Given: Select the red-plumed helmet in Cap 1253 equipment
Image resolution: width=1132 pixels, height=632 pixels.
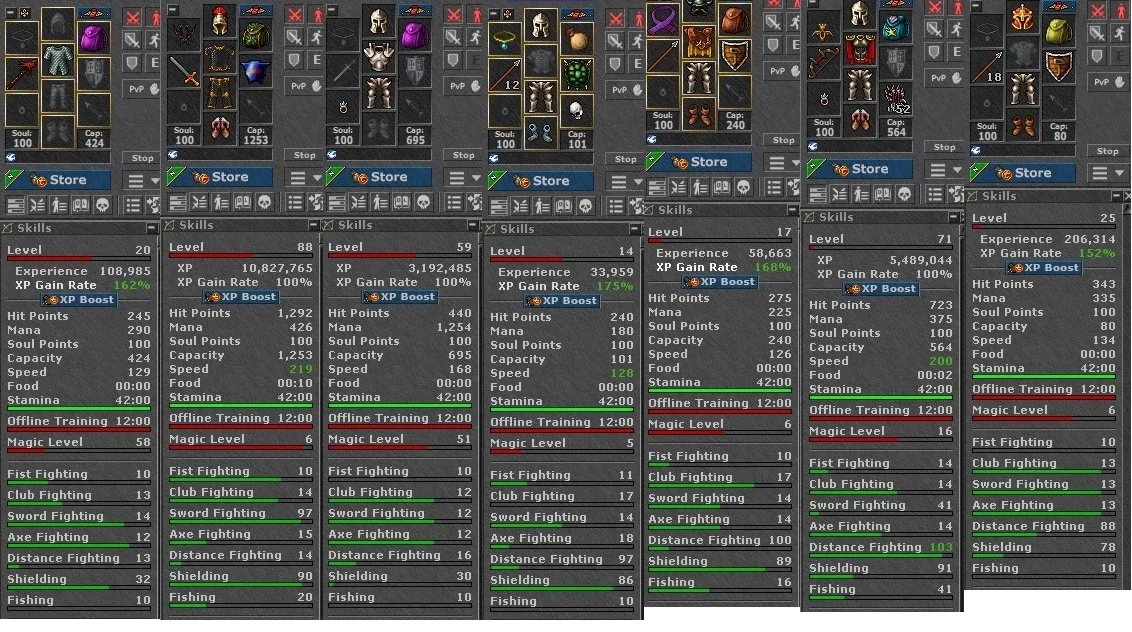Looking at the screenshot, I should tap(219, 21).
